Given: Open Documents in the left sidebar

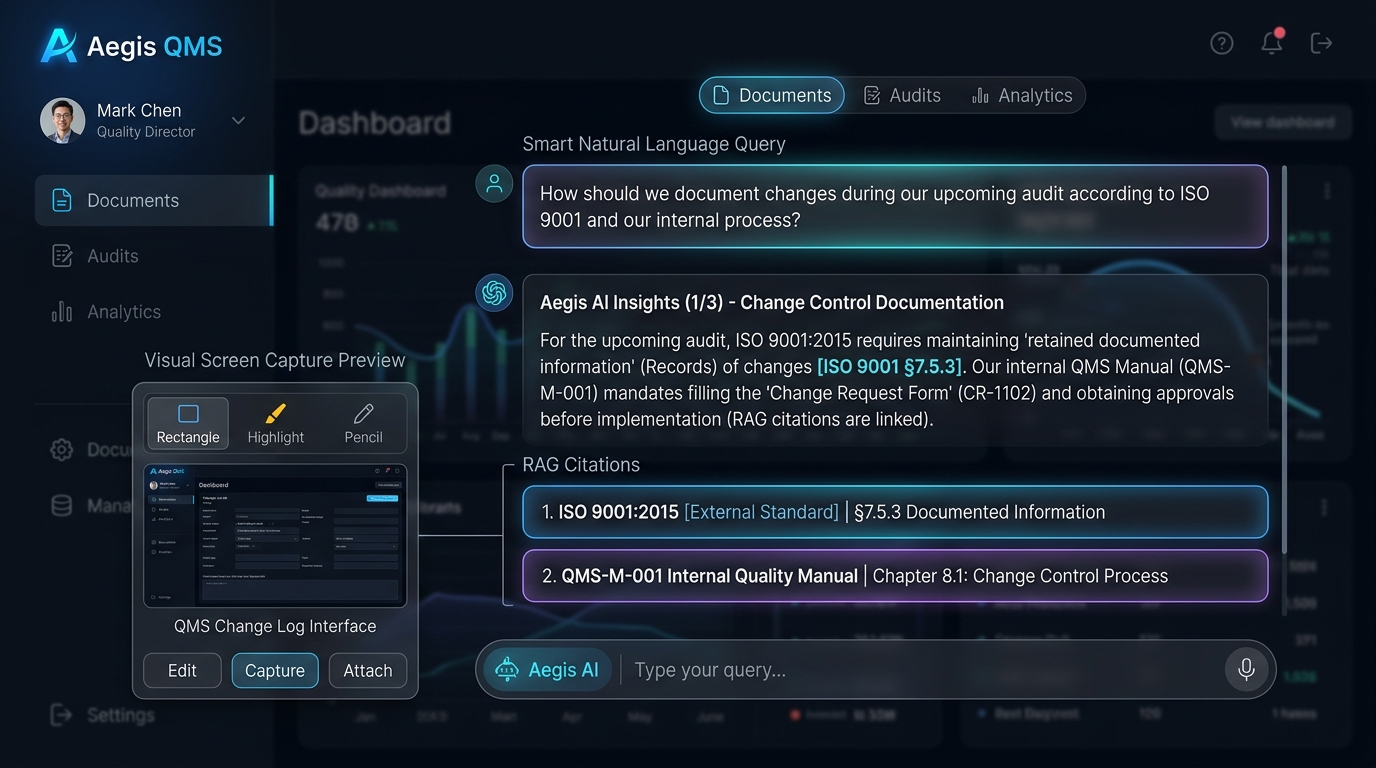Looking at the screenshot, I should 154,200.
